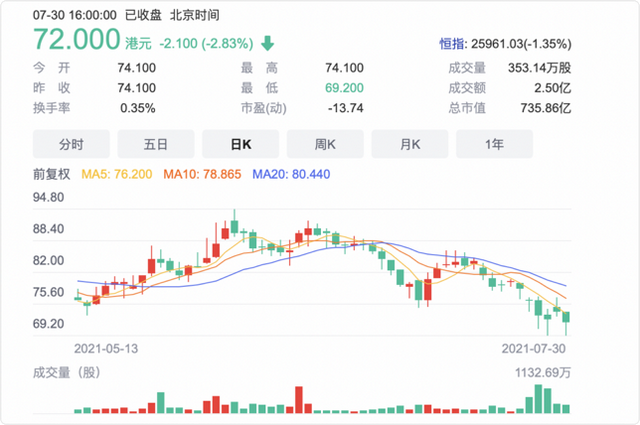Click the 总市值 value 735.86亿
Screen dimensions: 640x425
546,108
